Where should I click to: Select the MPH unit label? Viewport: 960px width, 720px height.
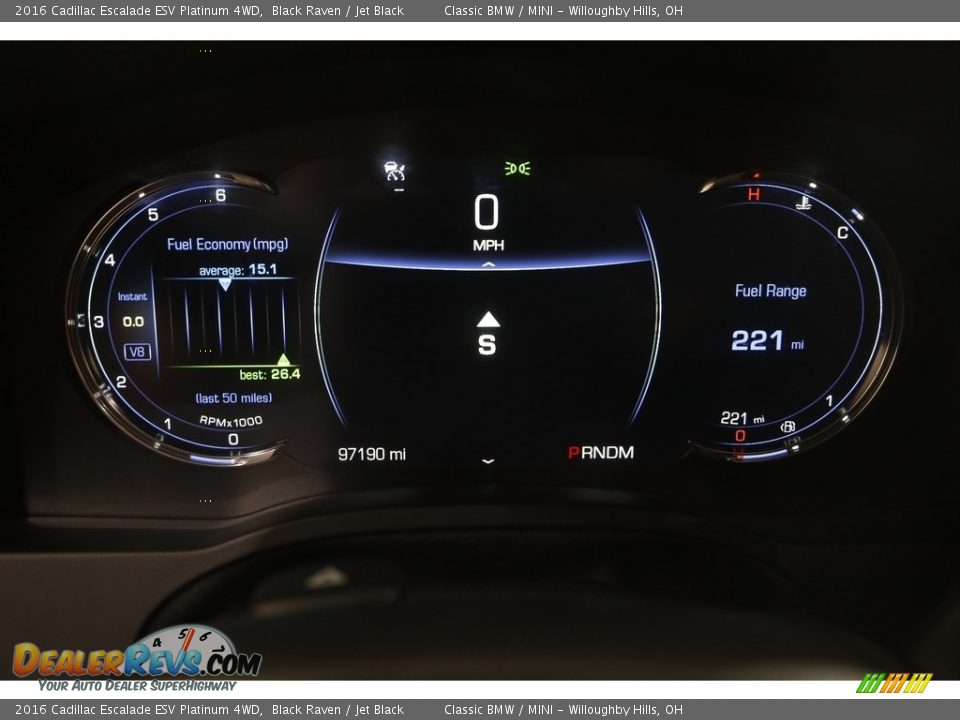(x=489, y=245)
